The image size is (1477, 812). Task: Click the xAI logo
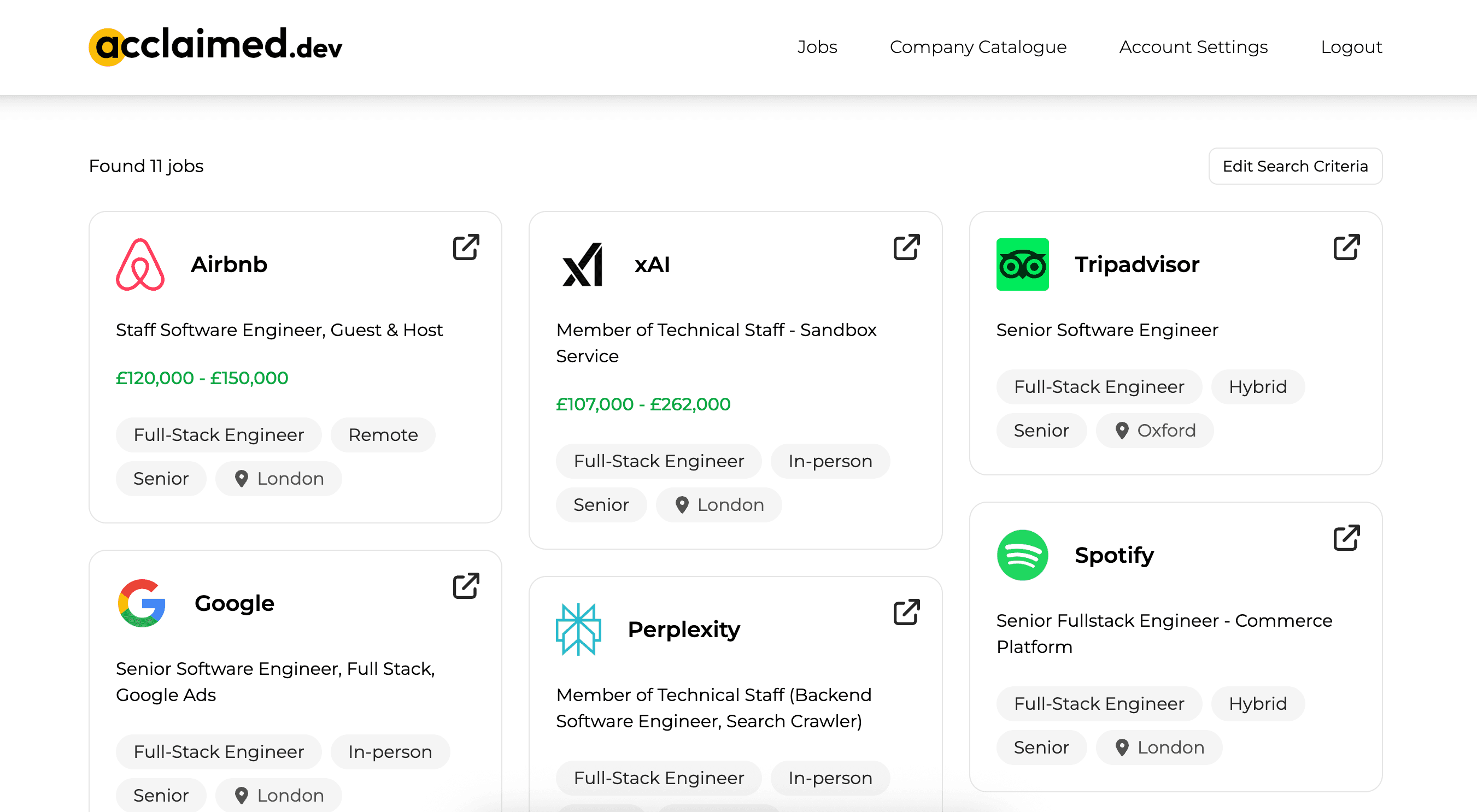tap(582, 264)
